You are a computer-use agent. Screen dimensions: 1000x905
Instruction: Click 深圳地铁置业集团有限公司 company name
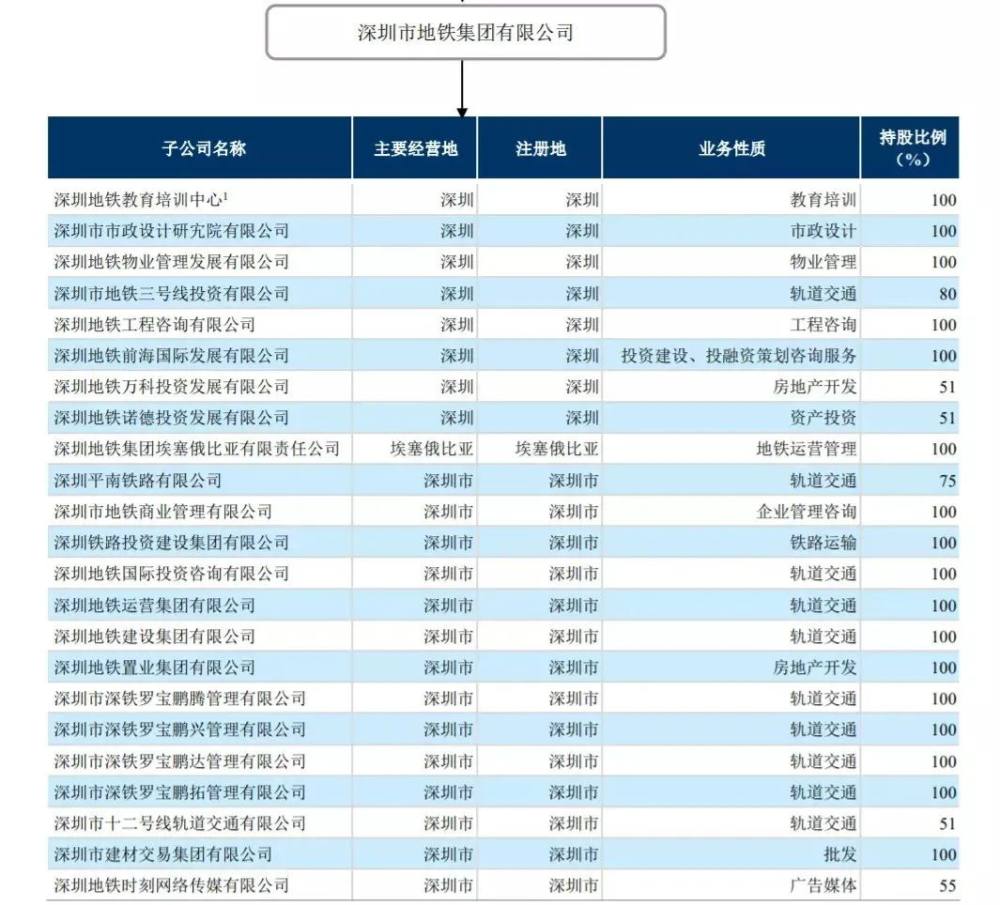(x=154, y=668)
